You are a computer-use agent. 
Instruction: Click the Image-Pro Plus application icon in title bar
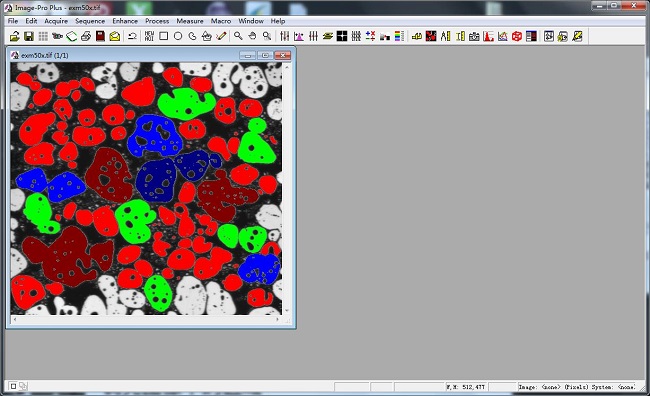8,7
